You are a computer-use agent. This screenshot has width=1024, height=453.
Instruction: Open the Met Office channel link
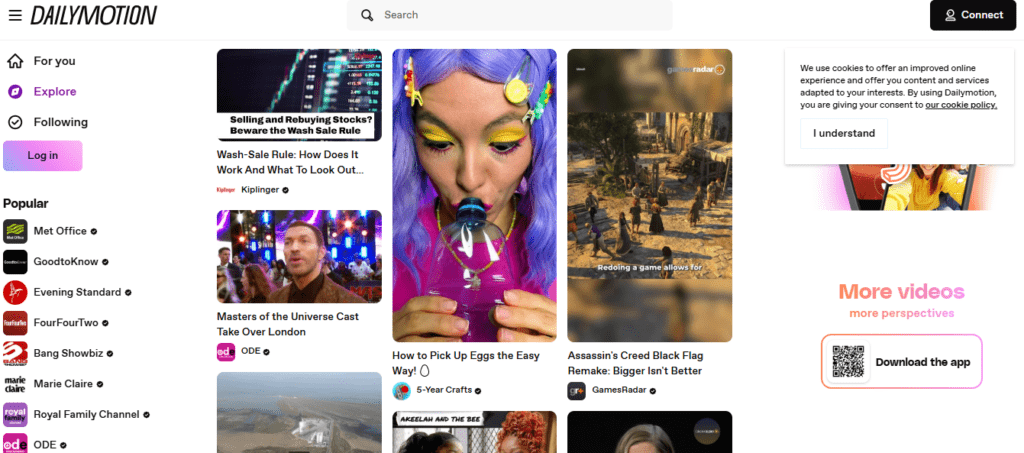coord(60,231)
